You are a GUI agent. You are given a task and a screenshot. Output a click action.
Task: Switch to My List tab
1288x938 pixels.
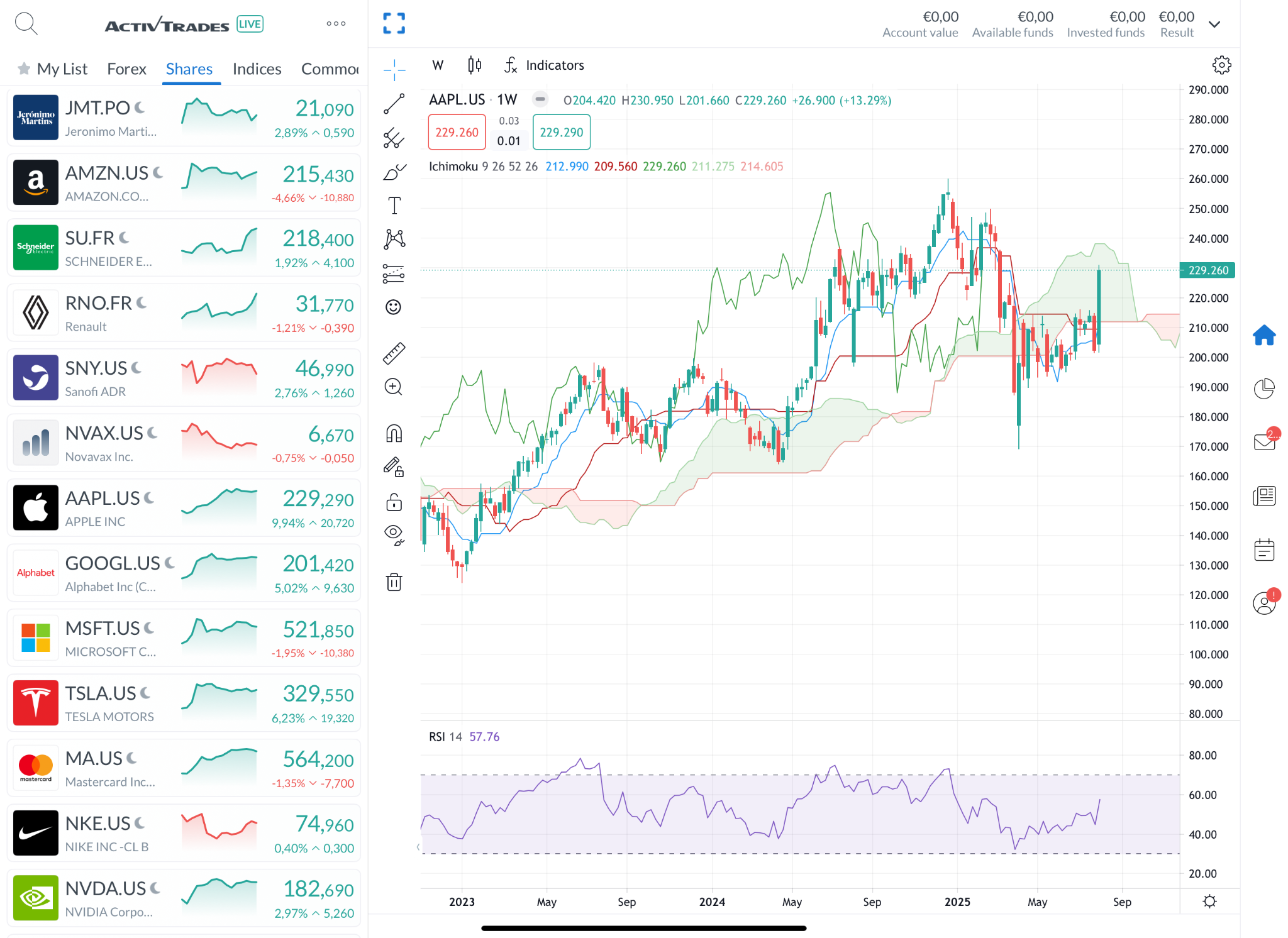coord(53,69)
